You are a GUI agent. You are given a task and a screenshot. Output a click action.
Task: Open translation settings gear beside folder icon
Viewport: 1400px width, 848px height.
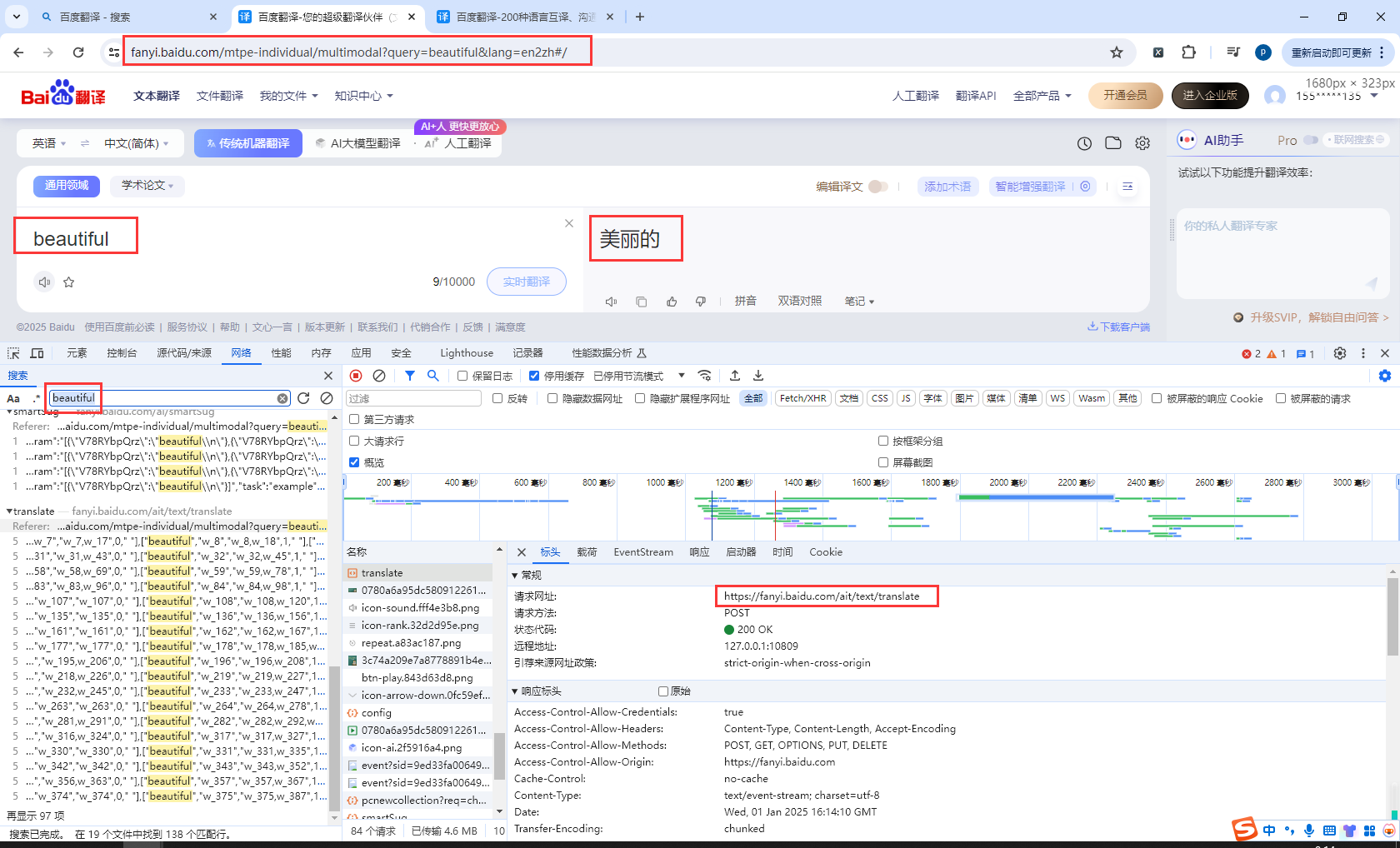pos(1142,143)
